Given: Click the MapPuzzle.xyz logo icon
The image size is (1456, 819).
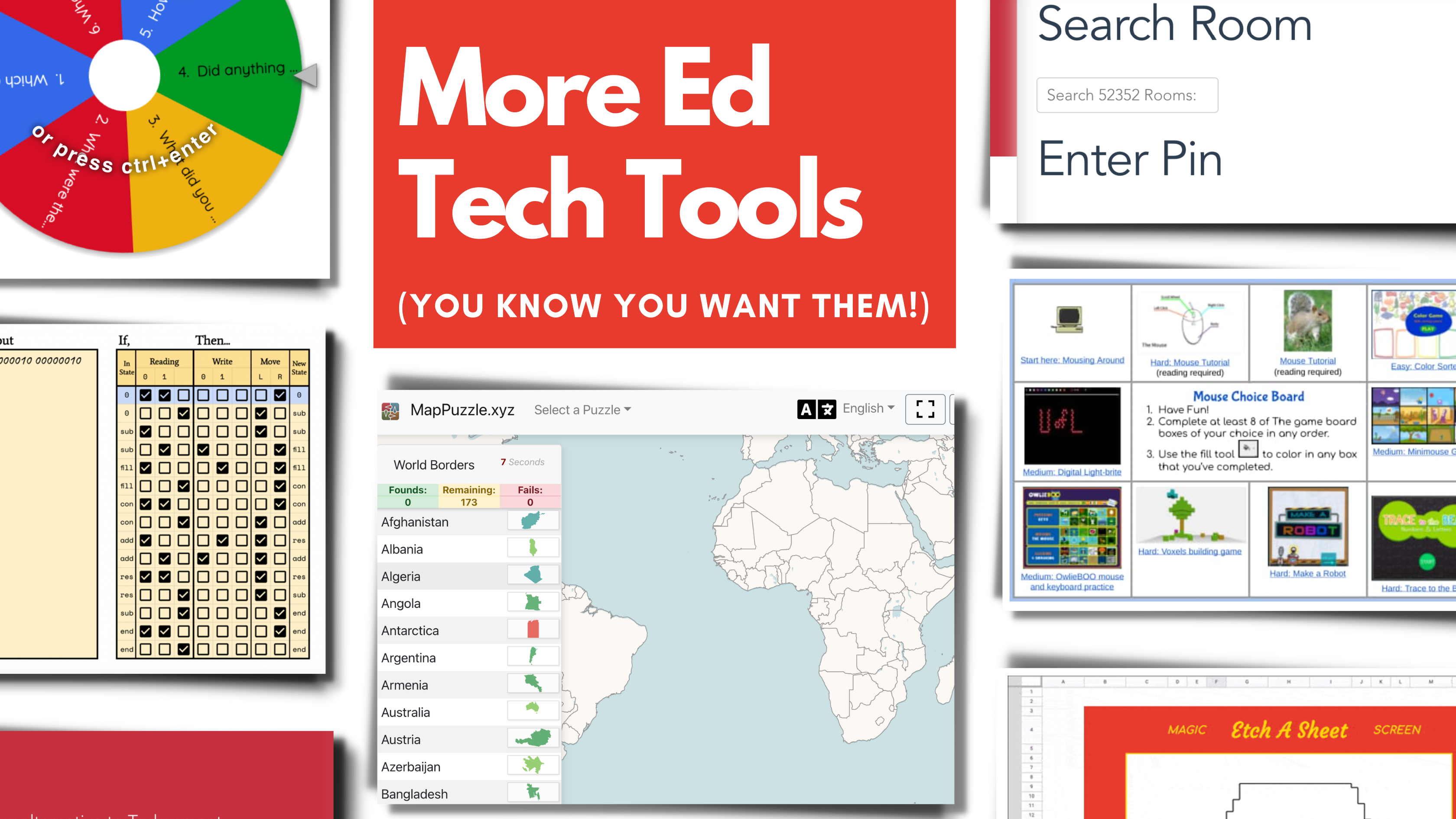Looking at the screenshot, I should tap(389, 409).
